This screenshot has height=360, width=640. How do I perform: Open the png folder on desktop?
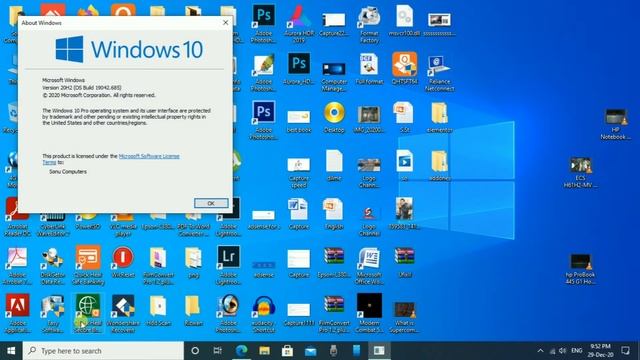193,262
